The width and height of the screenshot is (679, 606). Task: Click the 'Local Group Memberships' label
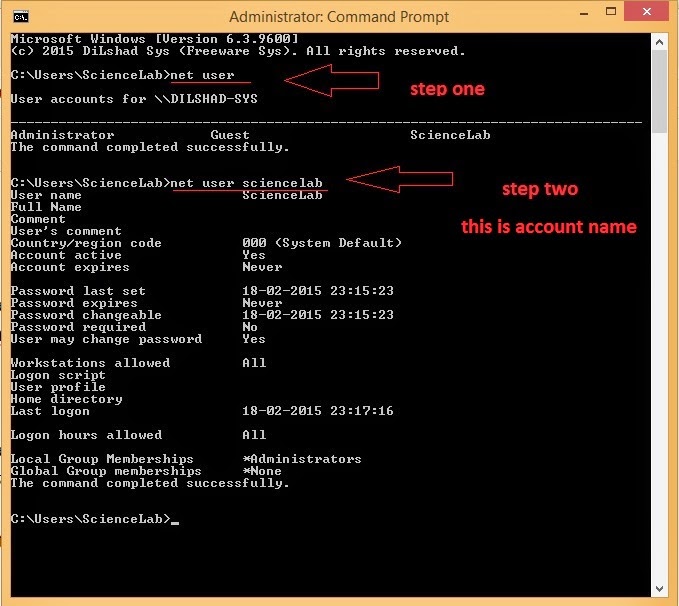click(102, 459)
